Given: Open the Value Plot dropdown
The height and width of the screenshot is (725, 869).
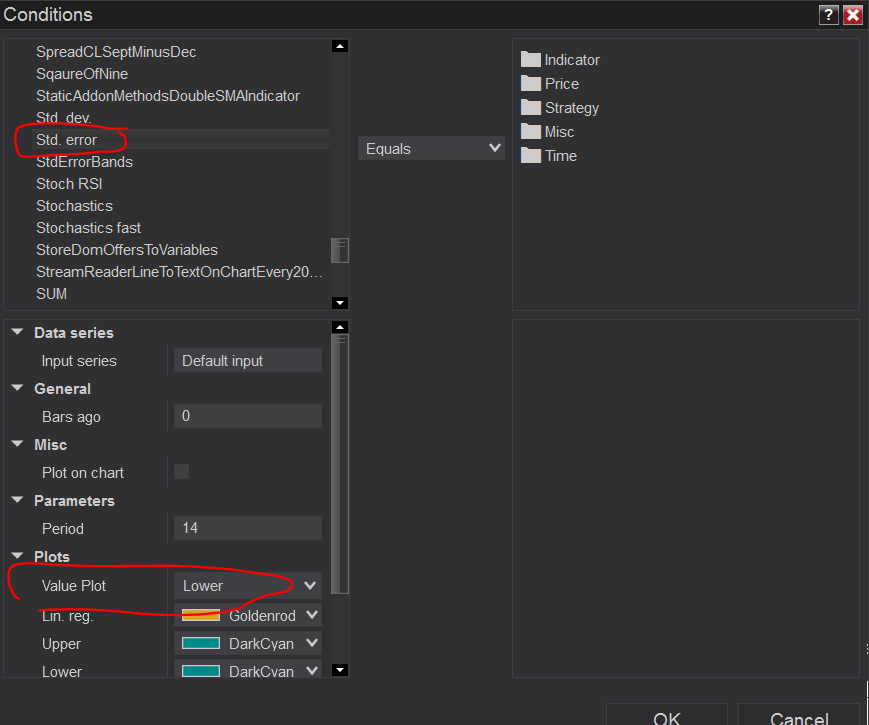Looking at the screenshot, I should coord(248,586).
